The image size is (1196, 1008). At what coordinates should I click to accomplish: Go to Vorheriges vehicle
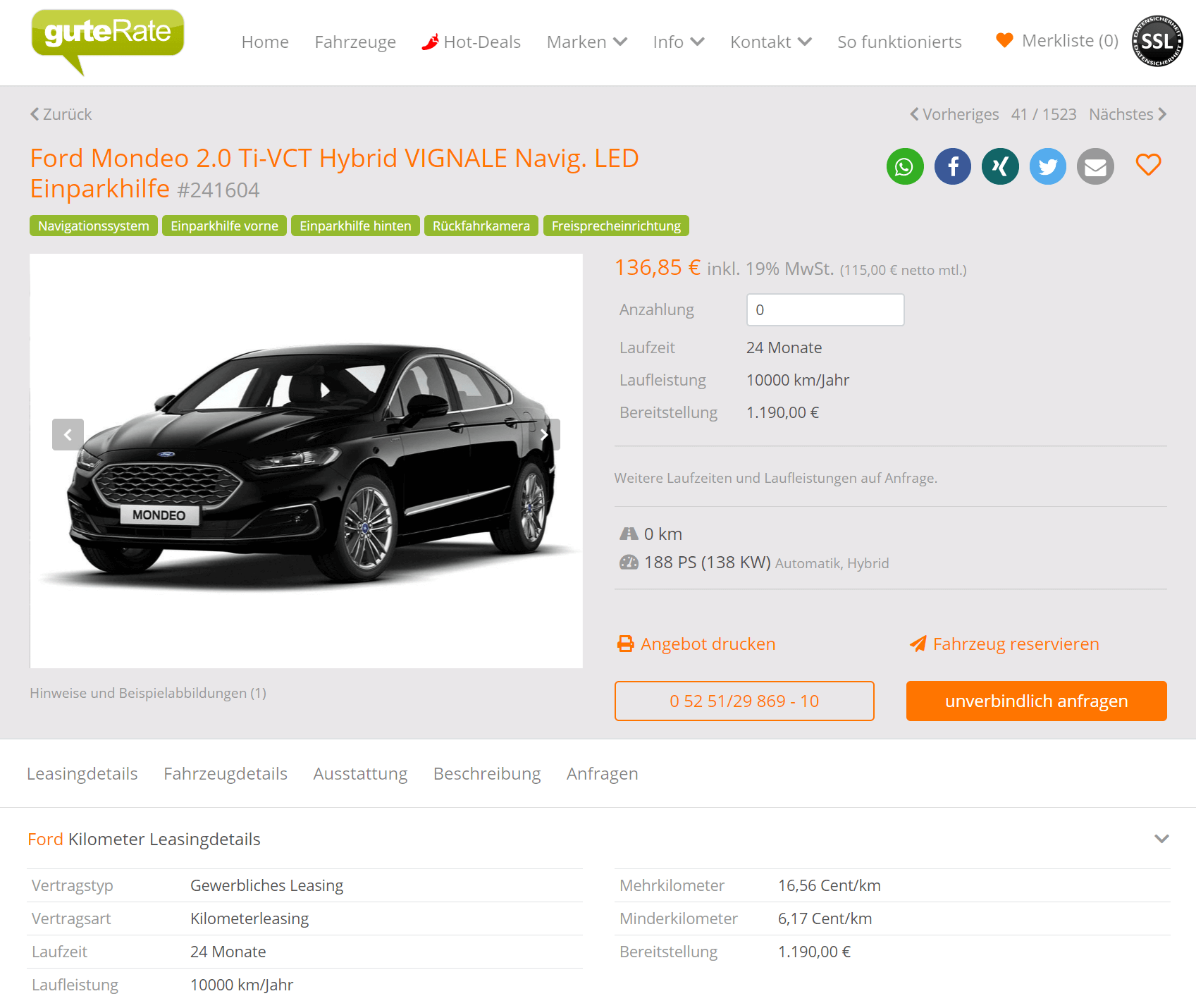954,114
